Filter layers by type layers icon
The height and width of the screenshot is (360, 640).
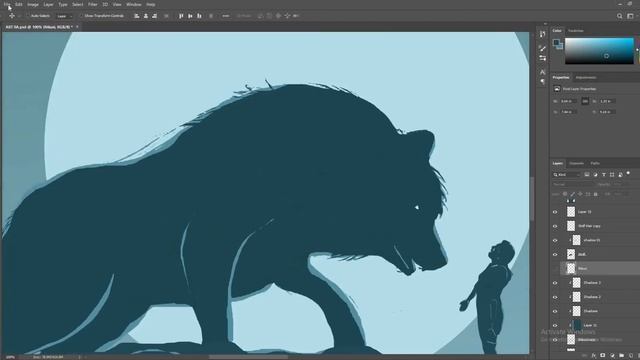click(x=604, y=175)
